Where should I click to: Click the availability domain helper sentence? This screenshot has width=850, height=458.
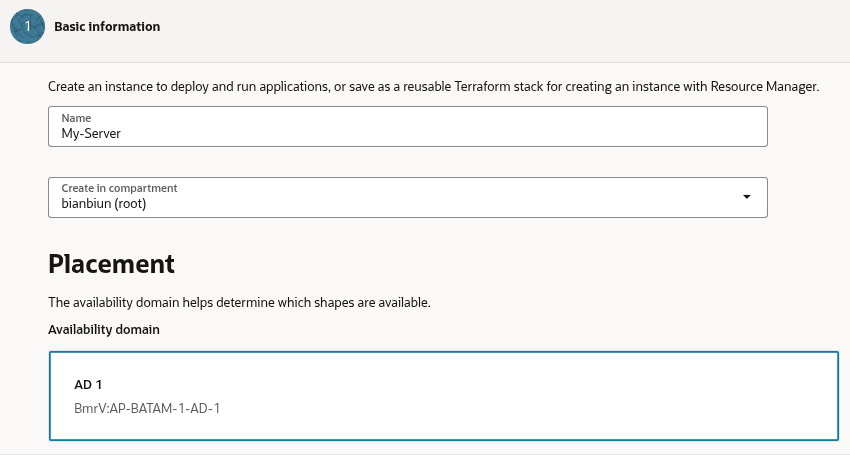click(x=239, y=302)
